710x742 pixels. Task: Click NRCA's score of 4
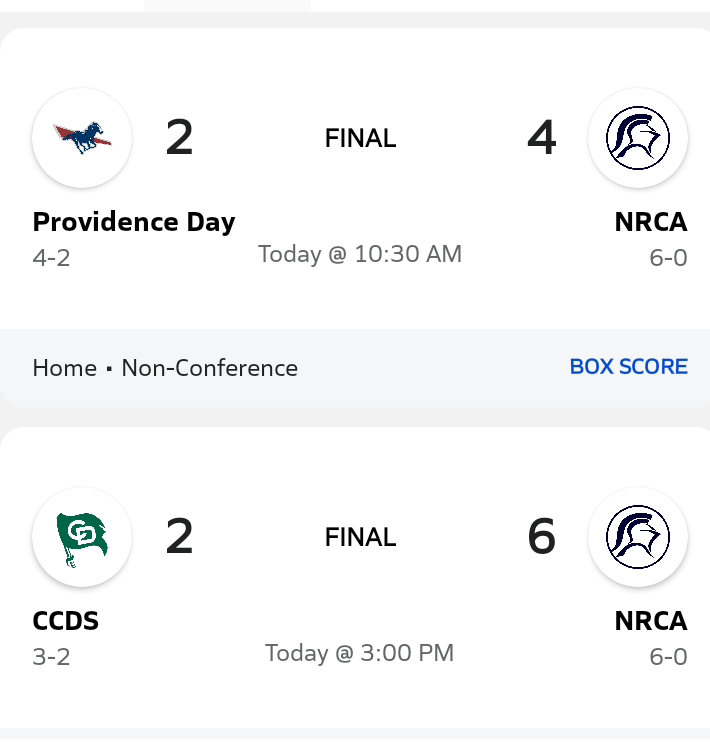point(541,138)
